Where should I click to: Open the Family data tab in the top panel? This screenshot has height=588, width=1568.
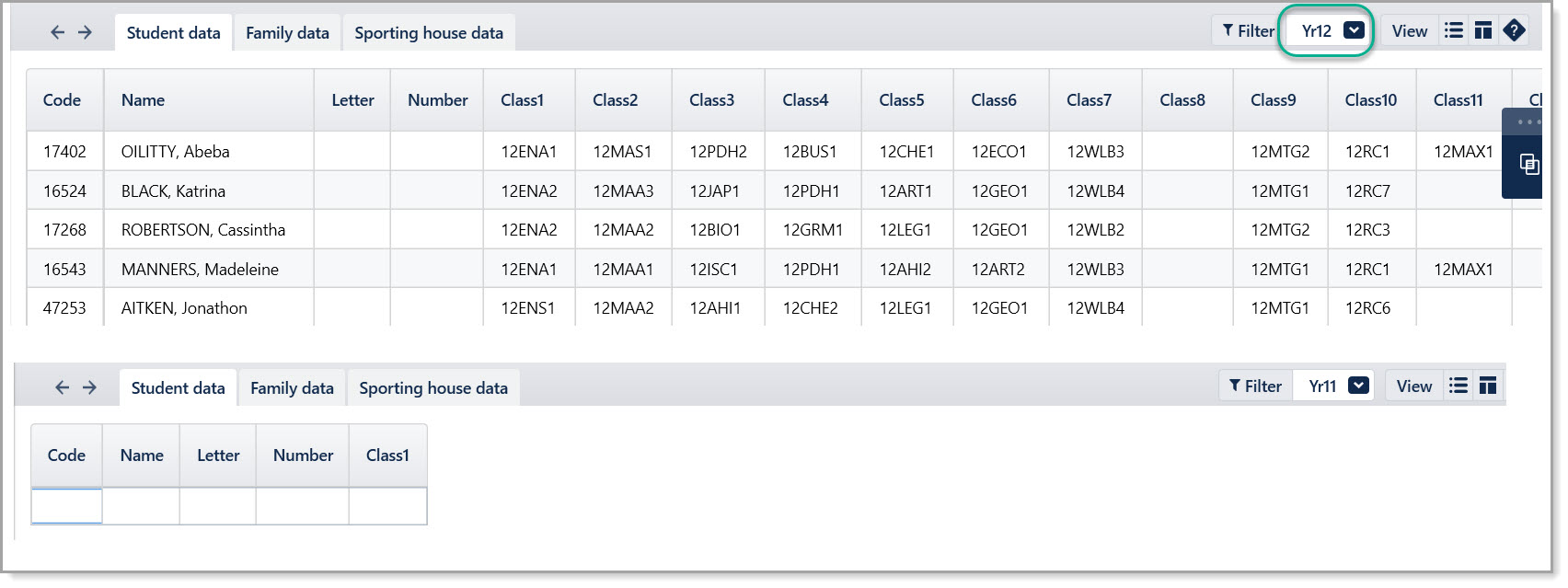[287, 33]
